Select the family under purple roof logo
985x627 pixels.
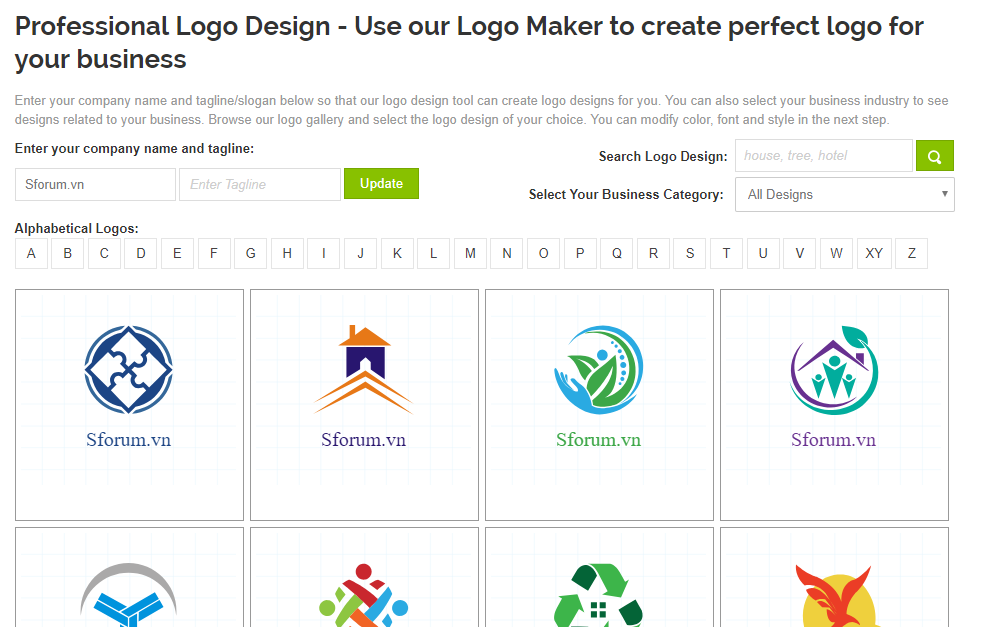coord(833,370)
